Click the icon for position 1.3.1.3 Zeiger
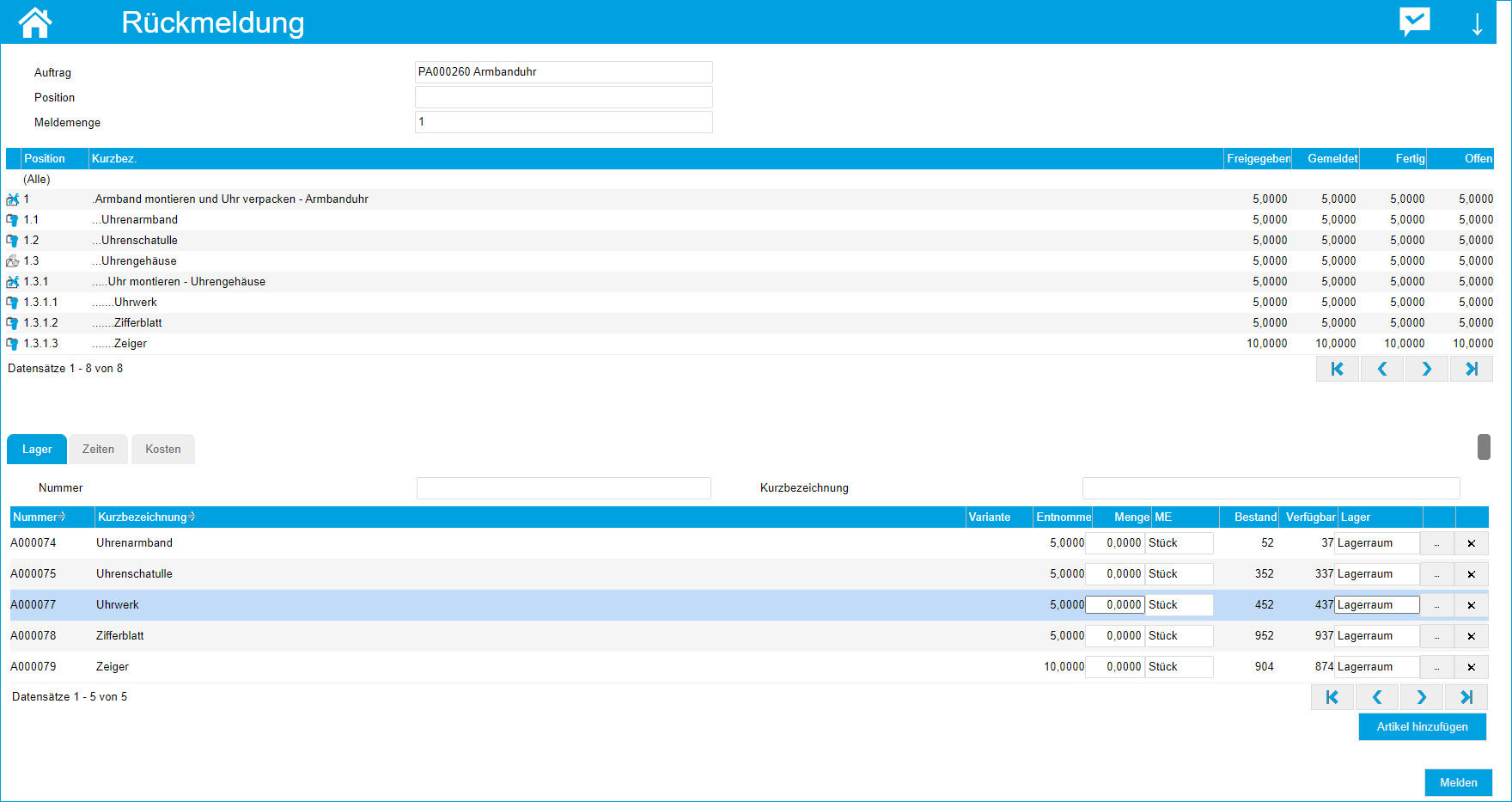The image size is (1512, 802). 12,344
